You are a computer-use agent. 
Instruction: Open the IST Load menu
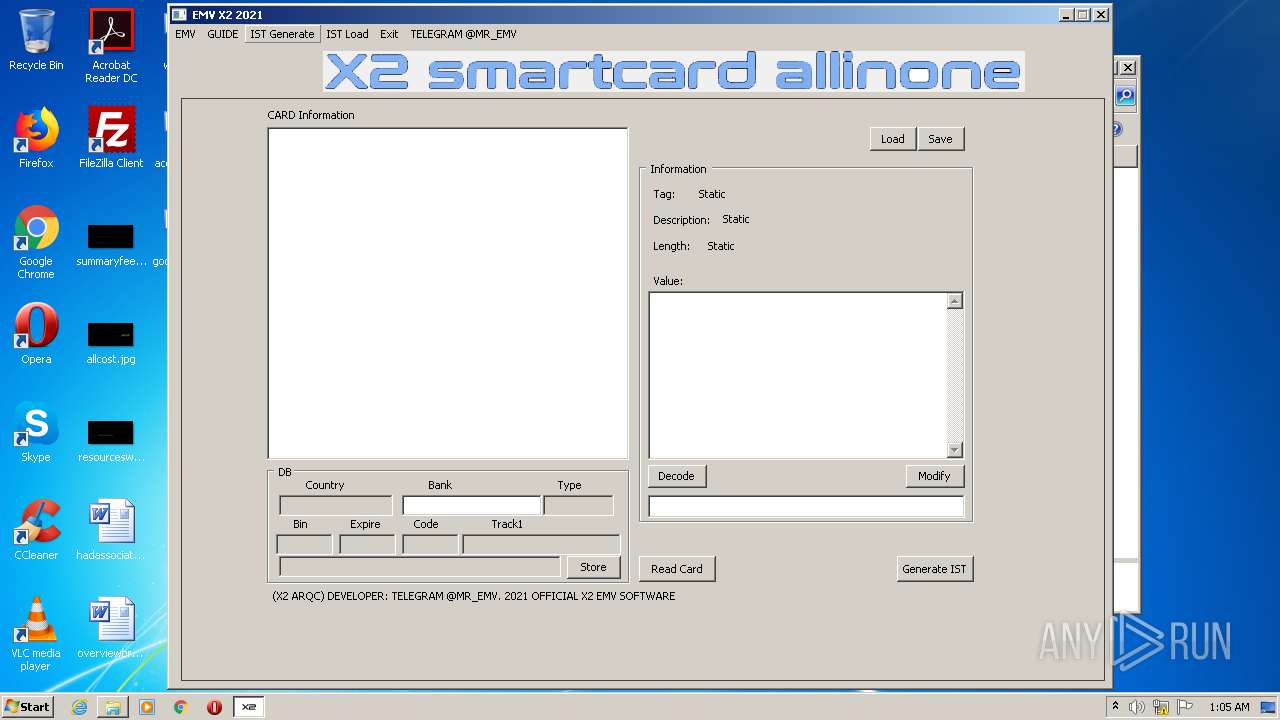[347, 34]
